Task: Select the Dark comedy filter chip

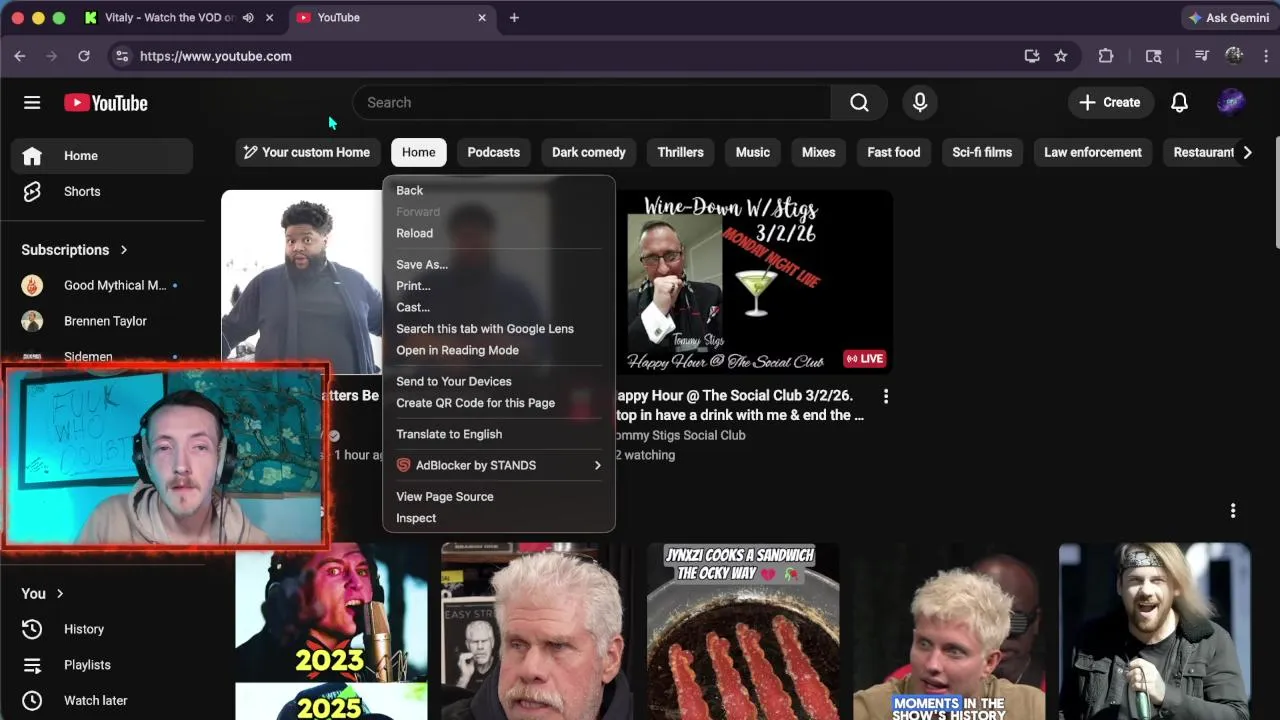Action: (x=589, y=152)
